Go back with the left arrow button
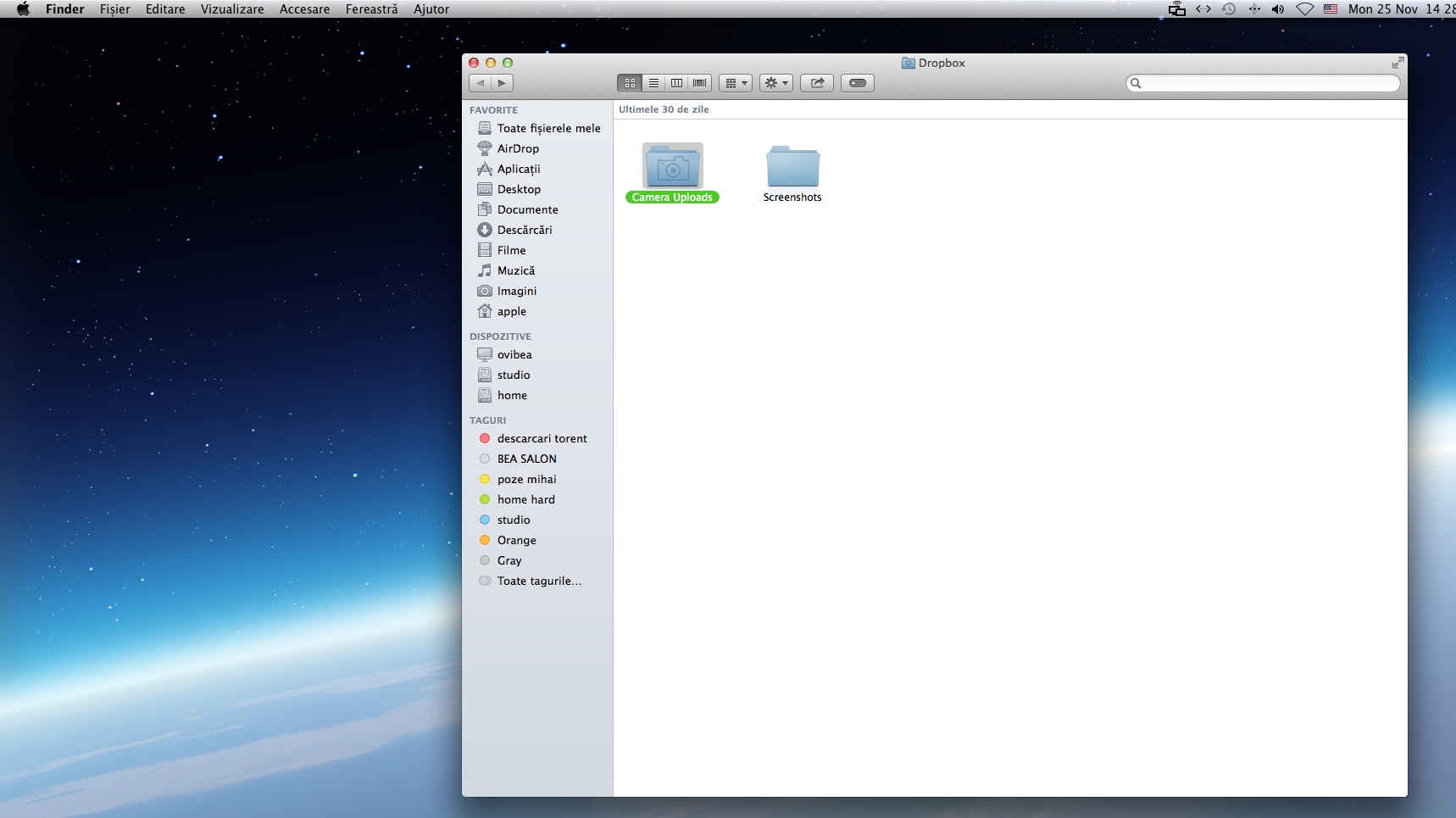The width and height of the screenshot is (1456, 818). pyautogui.click(x=481, y=83)
